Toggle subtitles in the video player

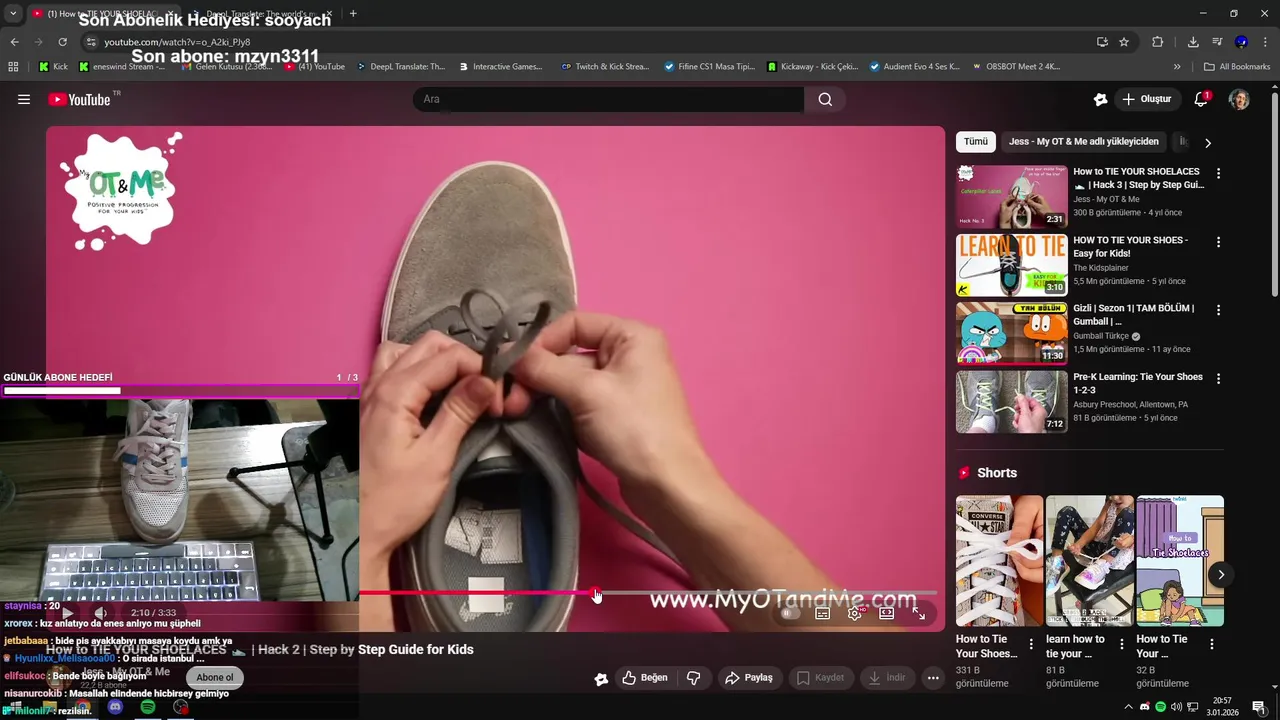tap(822, 613)
